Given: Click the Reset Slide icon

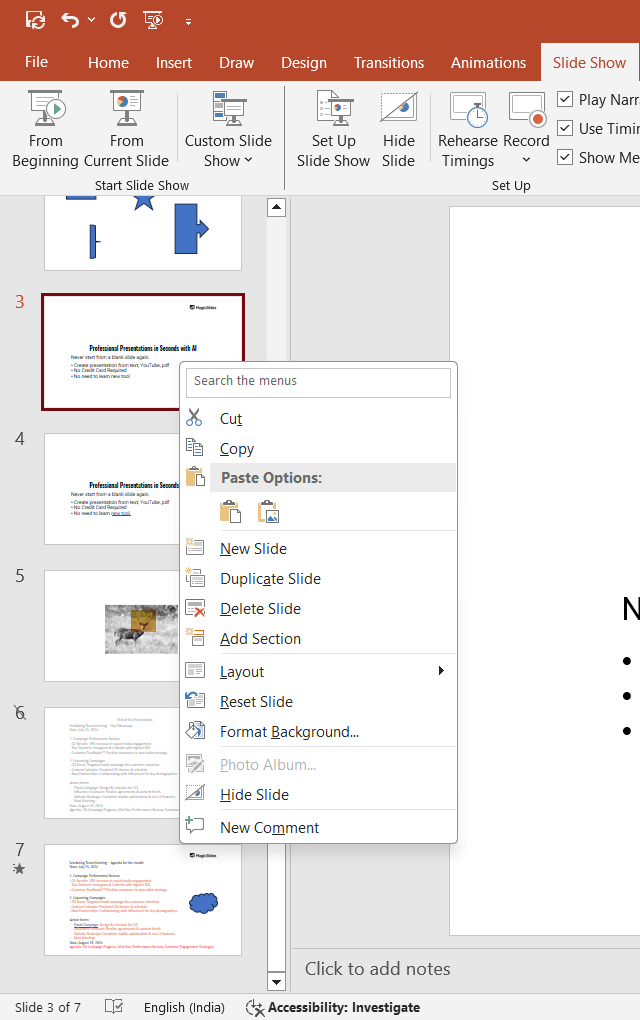Looking at the screenshot, I should pos(195,700).
